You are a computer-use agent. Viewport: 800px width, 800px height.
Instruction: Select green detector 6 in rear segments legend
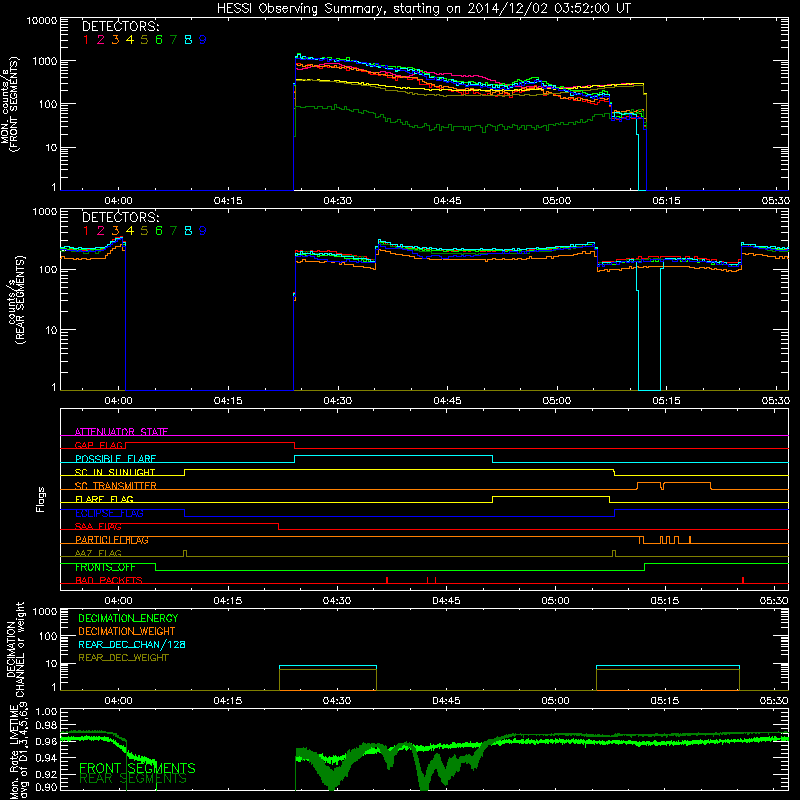[x=159, y=231]
